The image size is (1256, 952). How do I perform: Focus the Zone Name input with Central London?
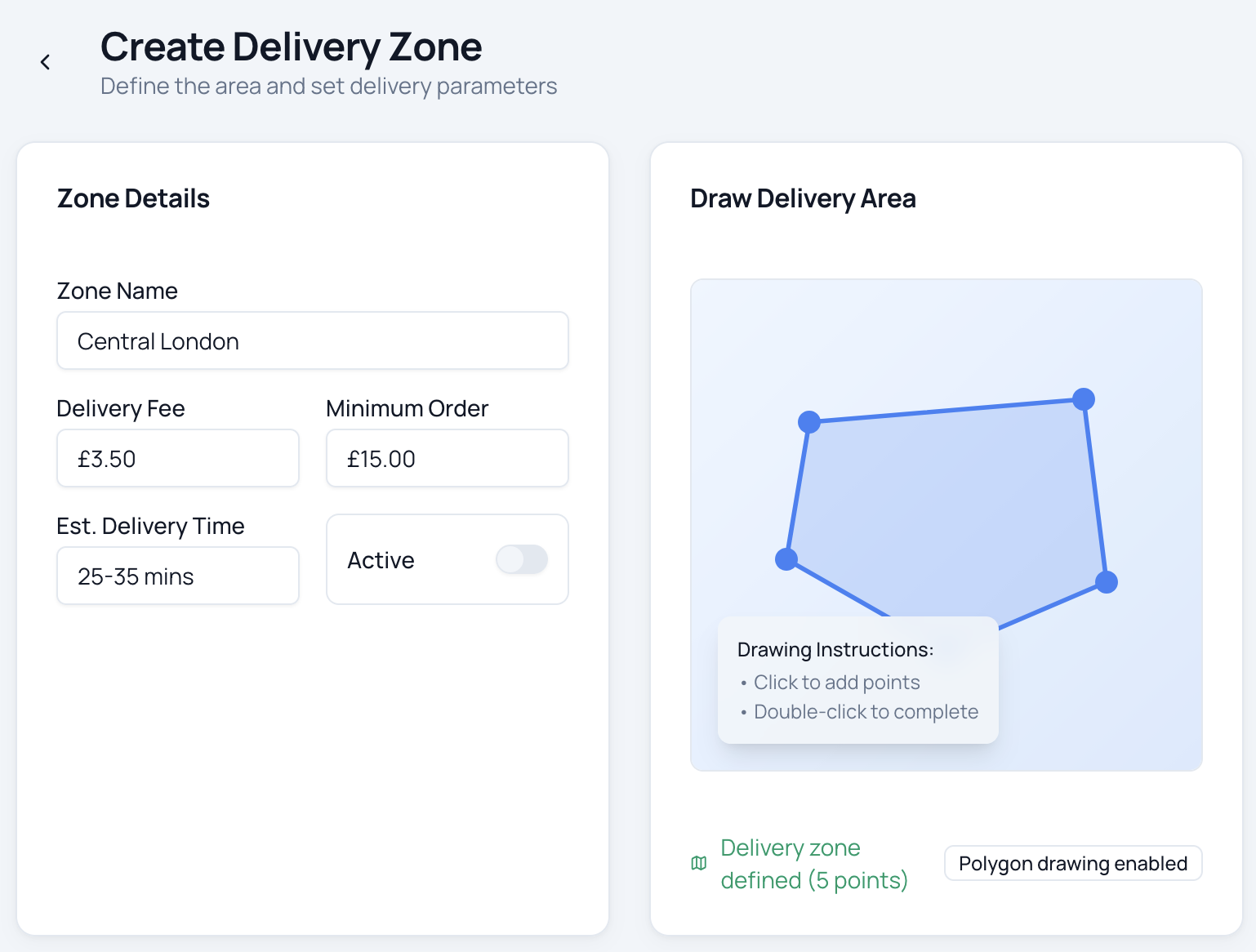[312, 340]
